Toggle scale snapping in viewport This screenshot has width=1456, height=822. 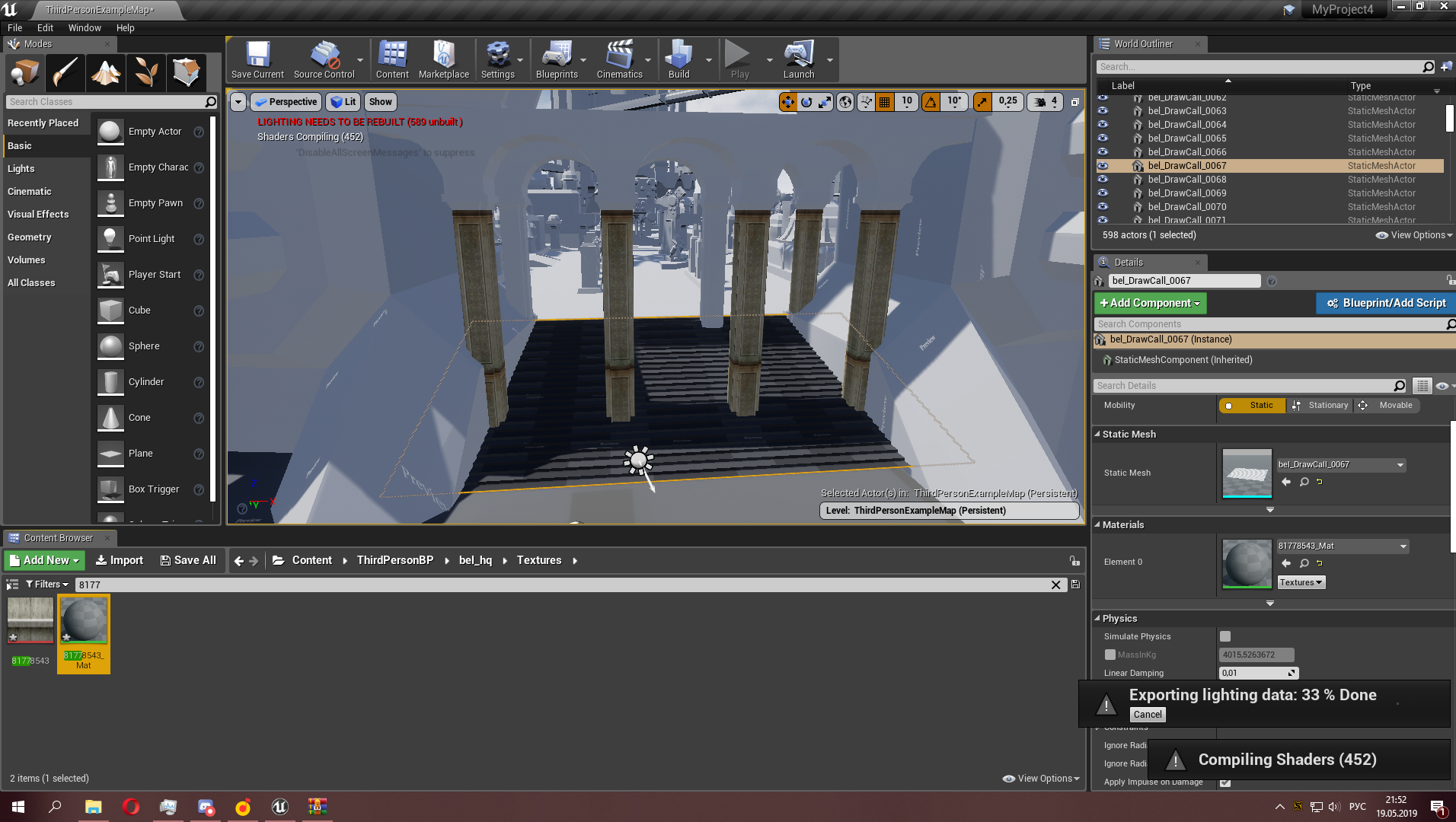[982, 101]
